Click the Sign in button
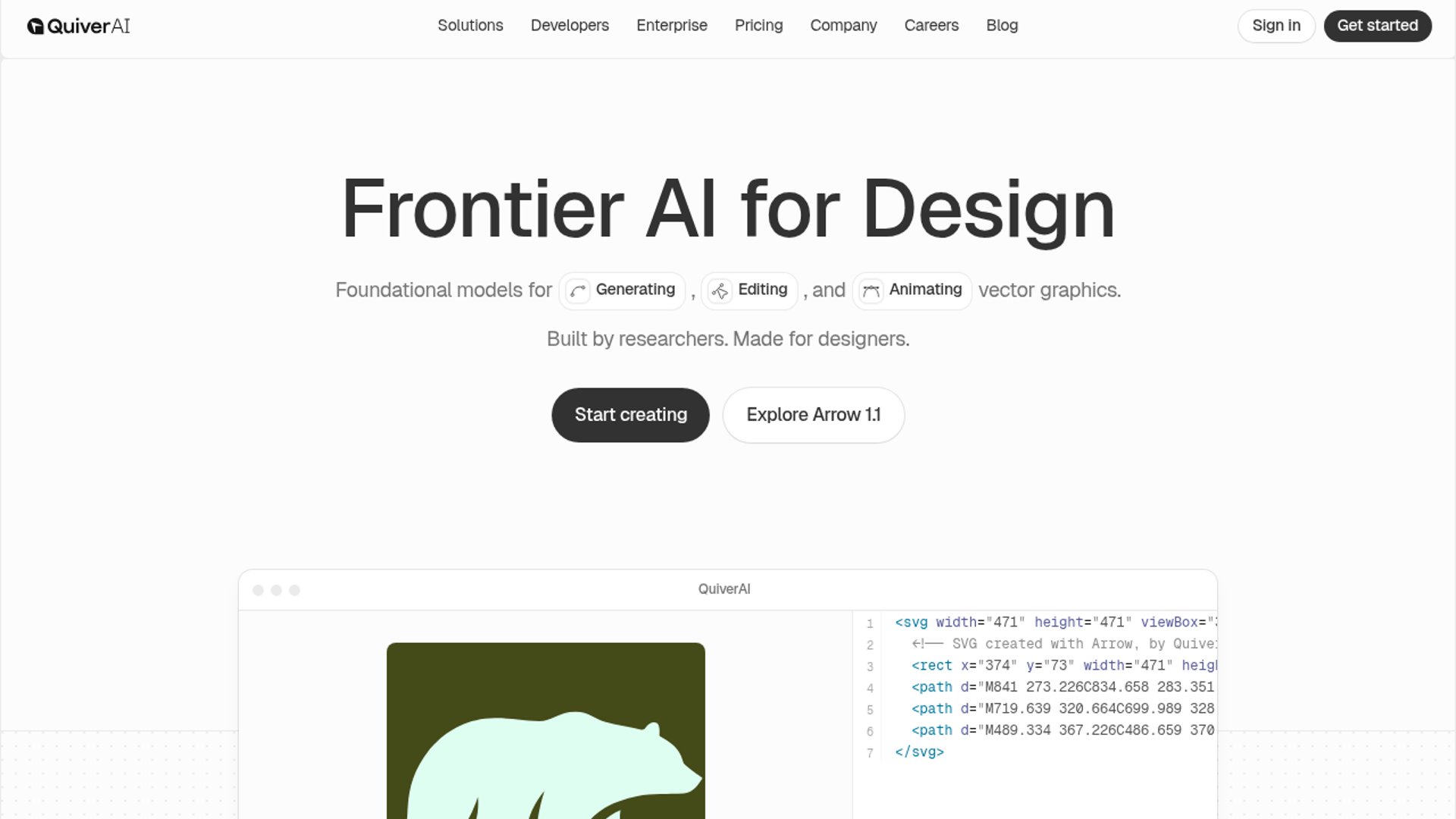This screenshot has width=1456, height=819. click(x=1276, y=25)
